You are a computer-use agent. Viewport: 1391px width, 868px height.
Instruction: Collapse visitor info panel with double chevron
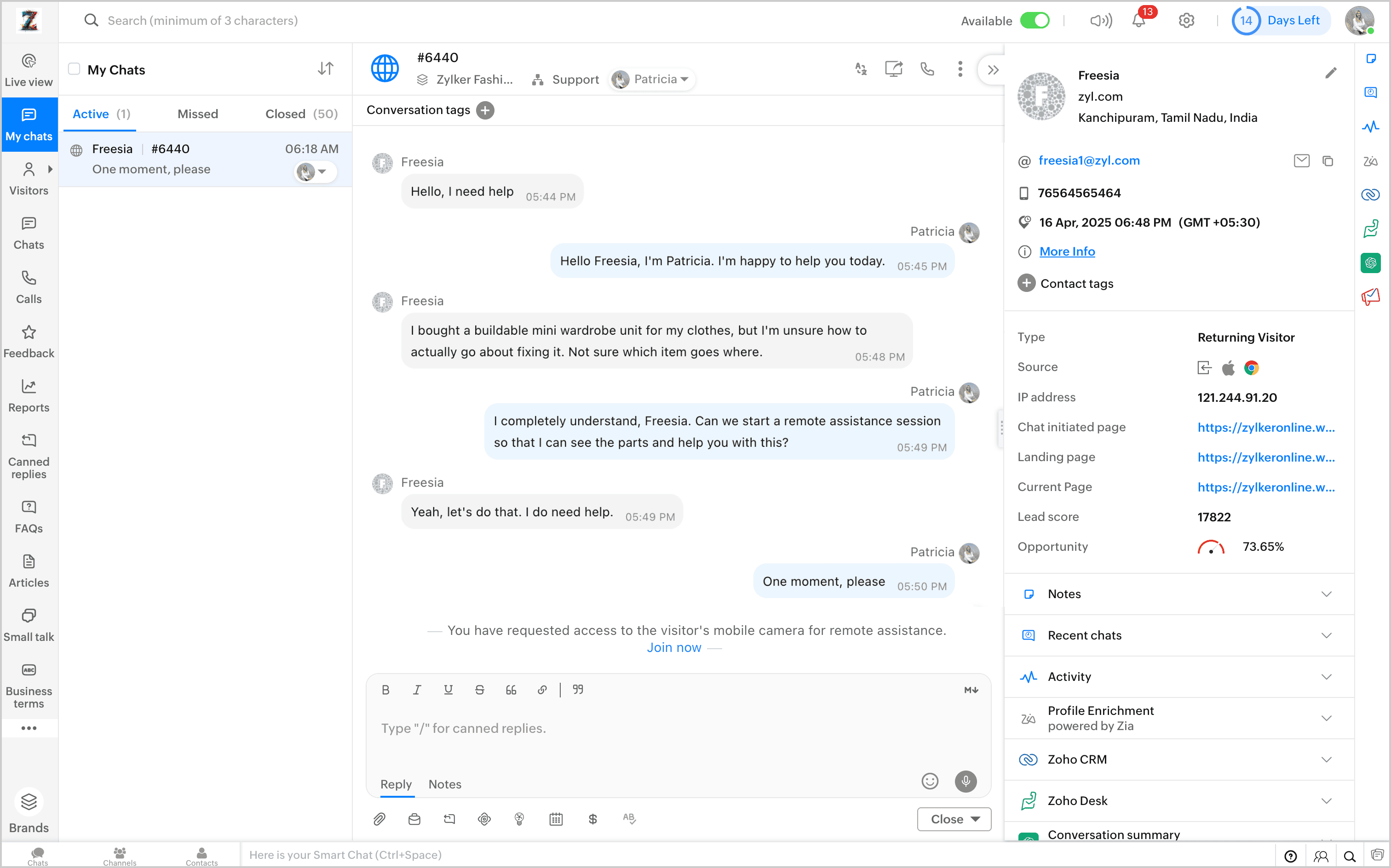[993, 70]
